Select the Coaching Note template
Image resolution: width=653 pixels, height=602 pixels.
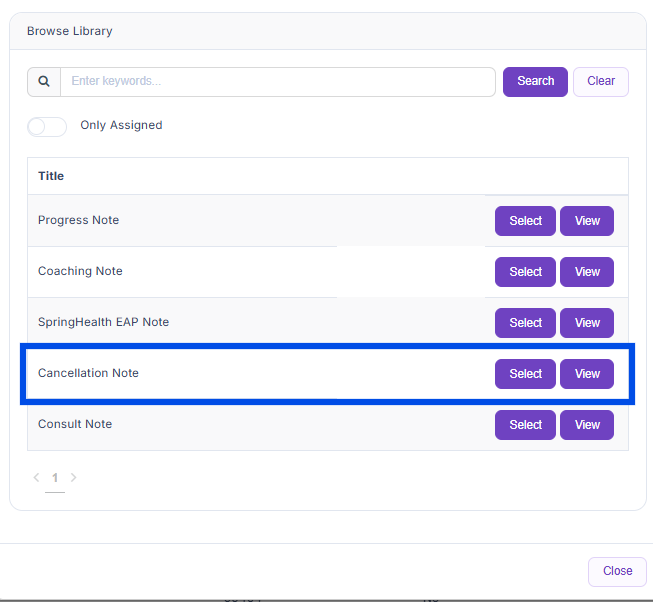point(525,272)
